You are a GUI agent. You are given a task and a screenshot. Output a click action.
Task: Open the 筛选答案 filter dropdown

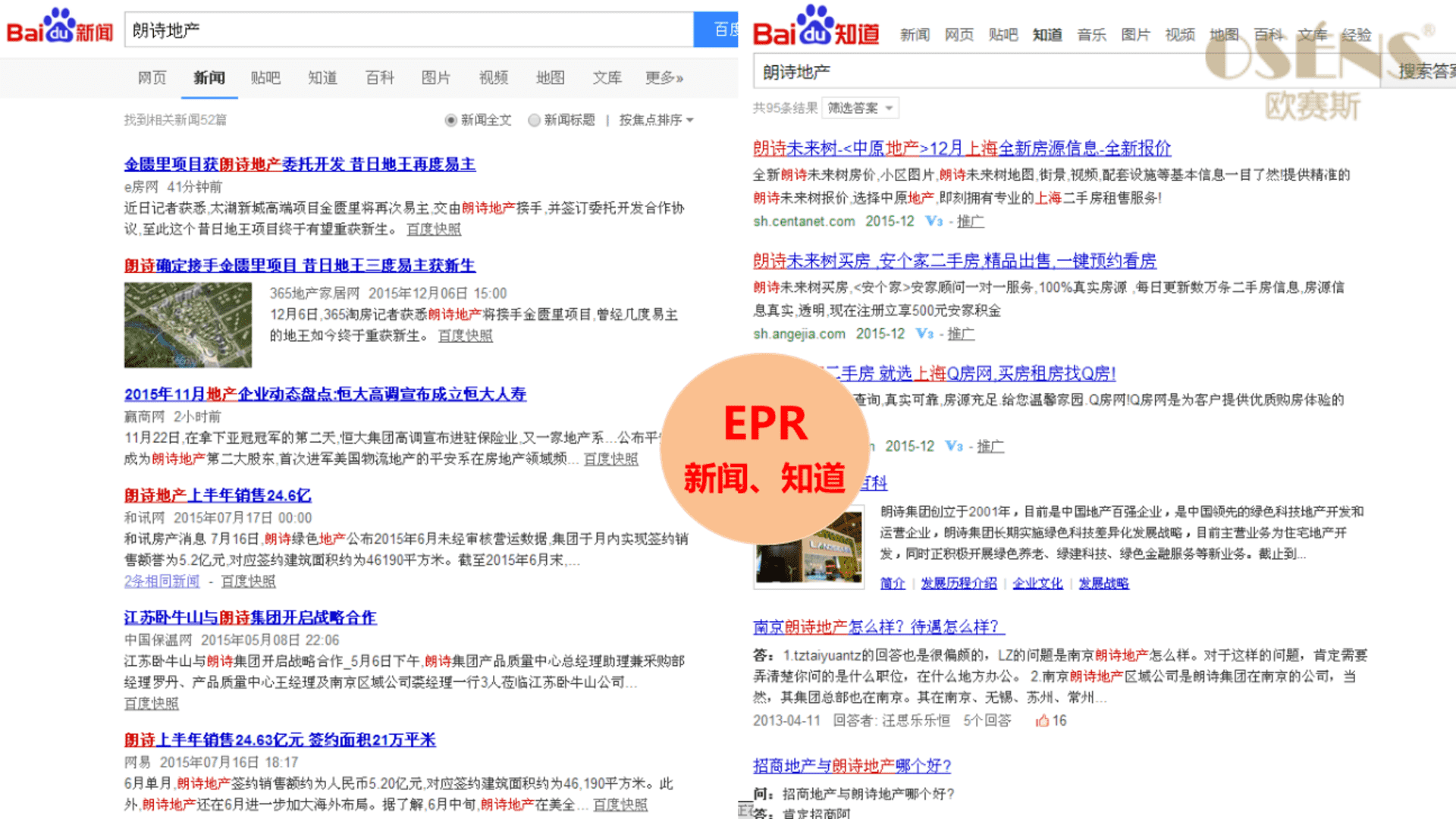(861, 108)
